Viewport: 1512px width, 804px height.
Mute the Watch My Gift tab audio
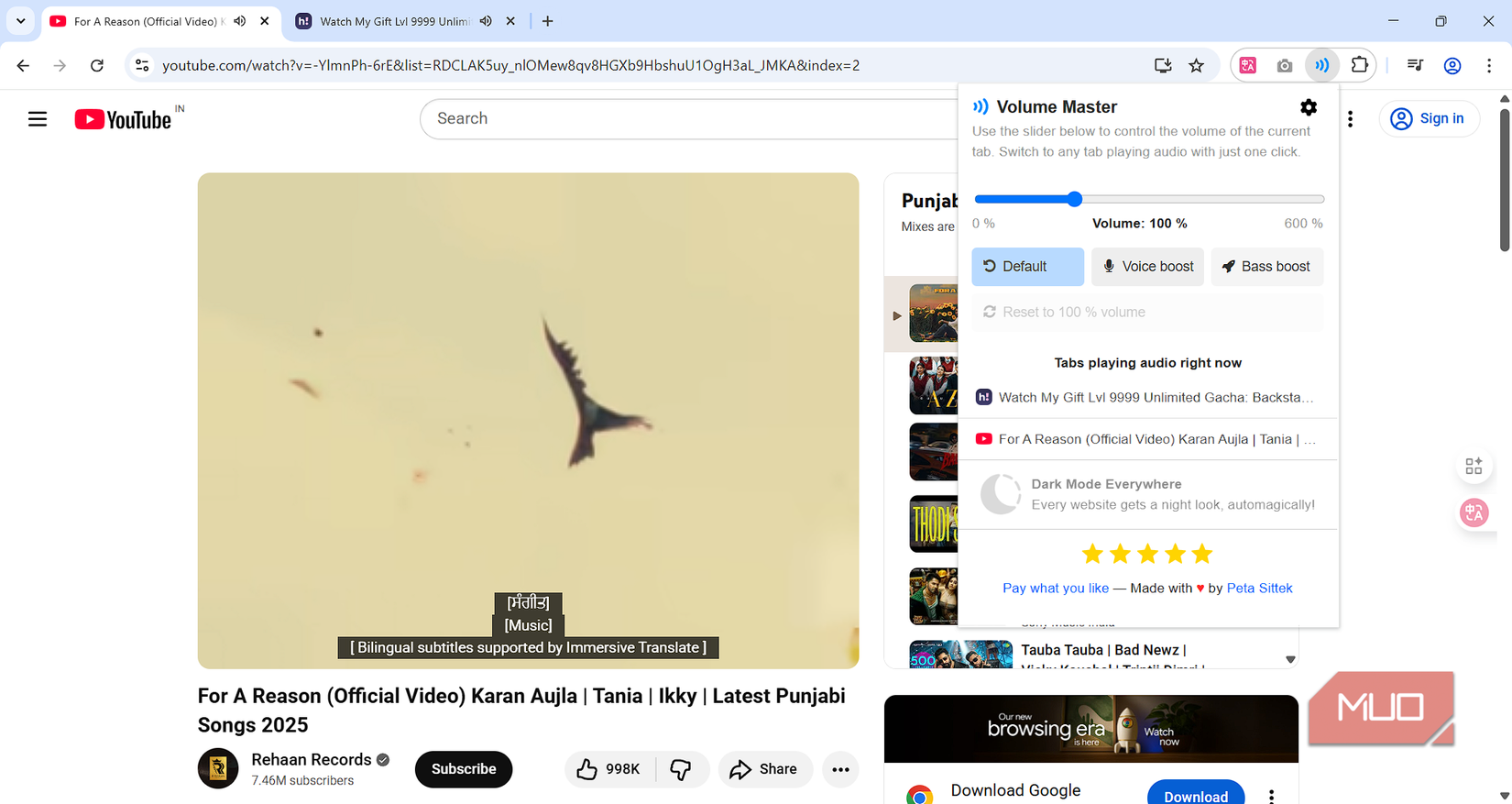click(486, 21)
